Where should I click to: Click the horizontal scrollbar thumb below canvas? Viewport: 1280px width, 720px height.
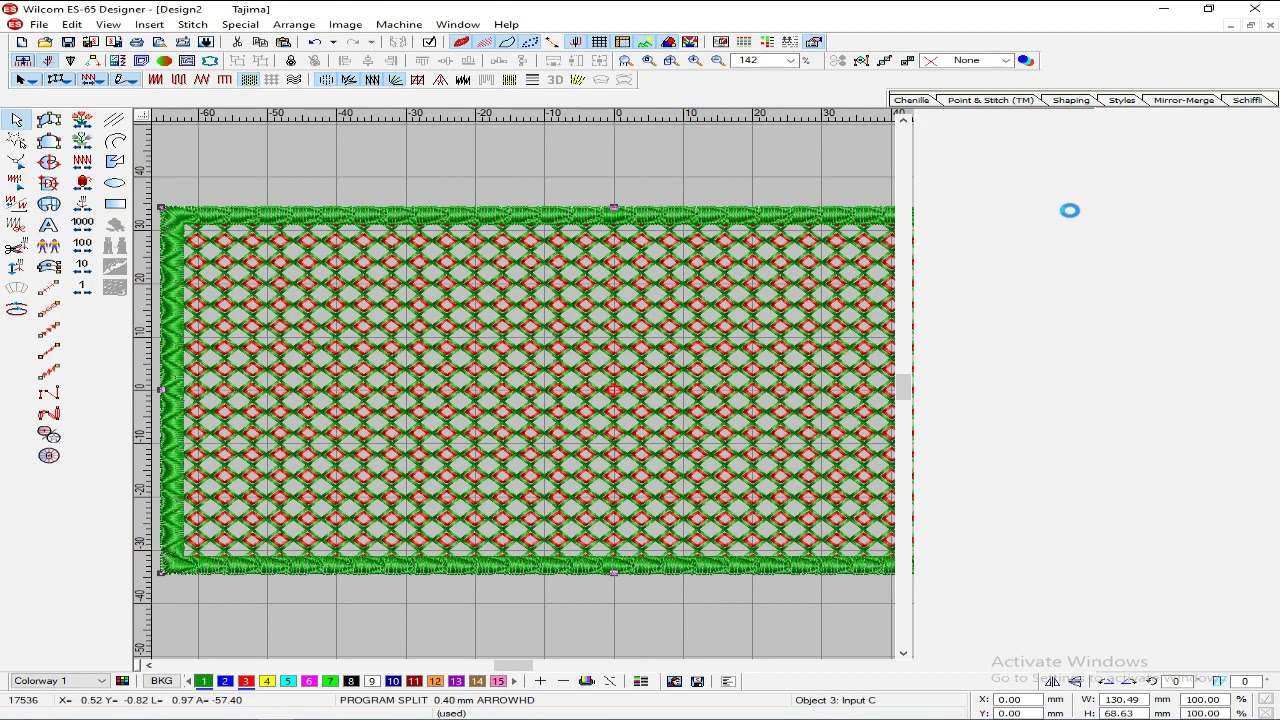(513, 665)
